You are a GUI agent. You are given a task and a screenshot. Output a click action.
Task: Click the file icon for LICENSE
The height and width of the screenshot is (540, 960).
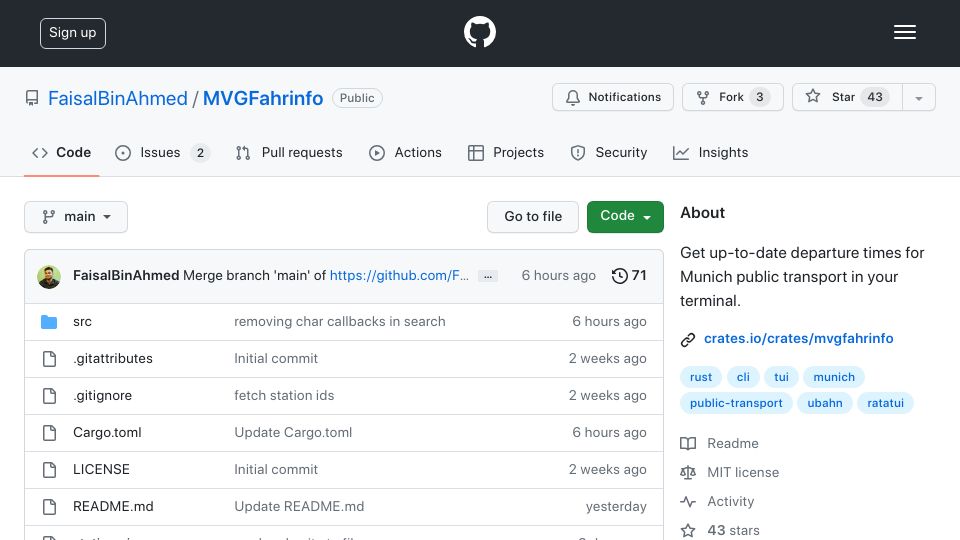(x=50, y=470)
